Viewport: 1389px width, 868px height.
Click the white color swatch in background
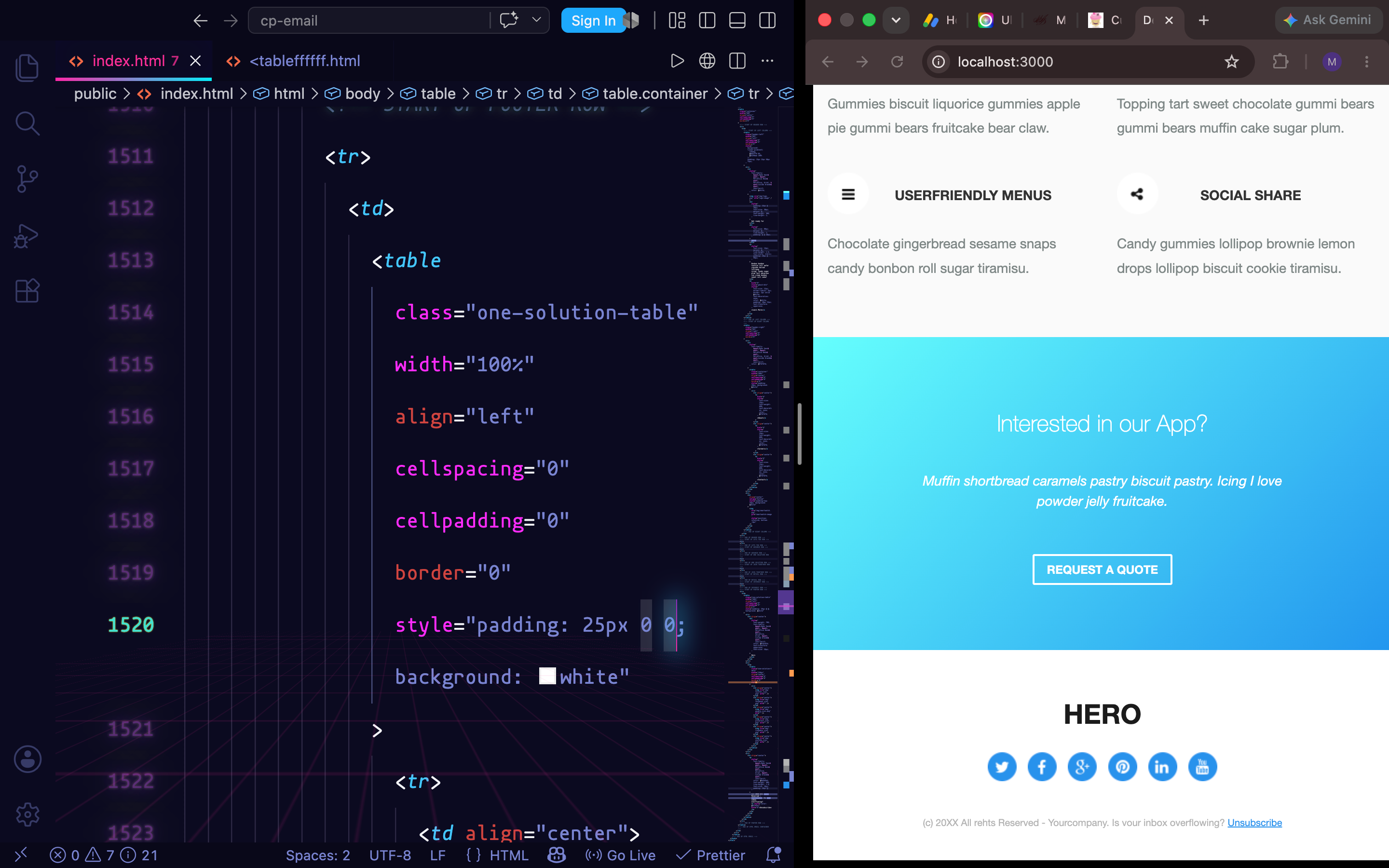[547, 676]
